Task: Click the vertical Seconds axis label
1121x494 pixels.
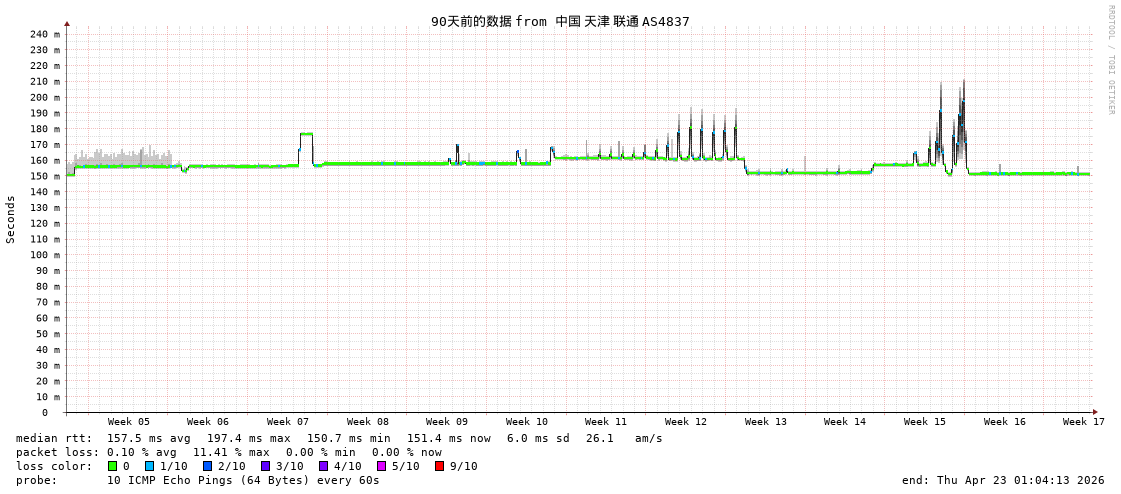Action: pyautogui.click(x=11, y=219)
